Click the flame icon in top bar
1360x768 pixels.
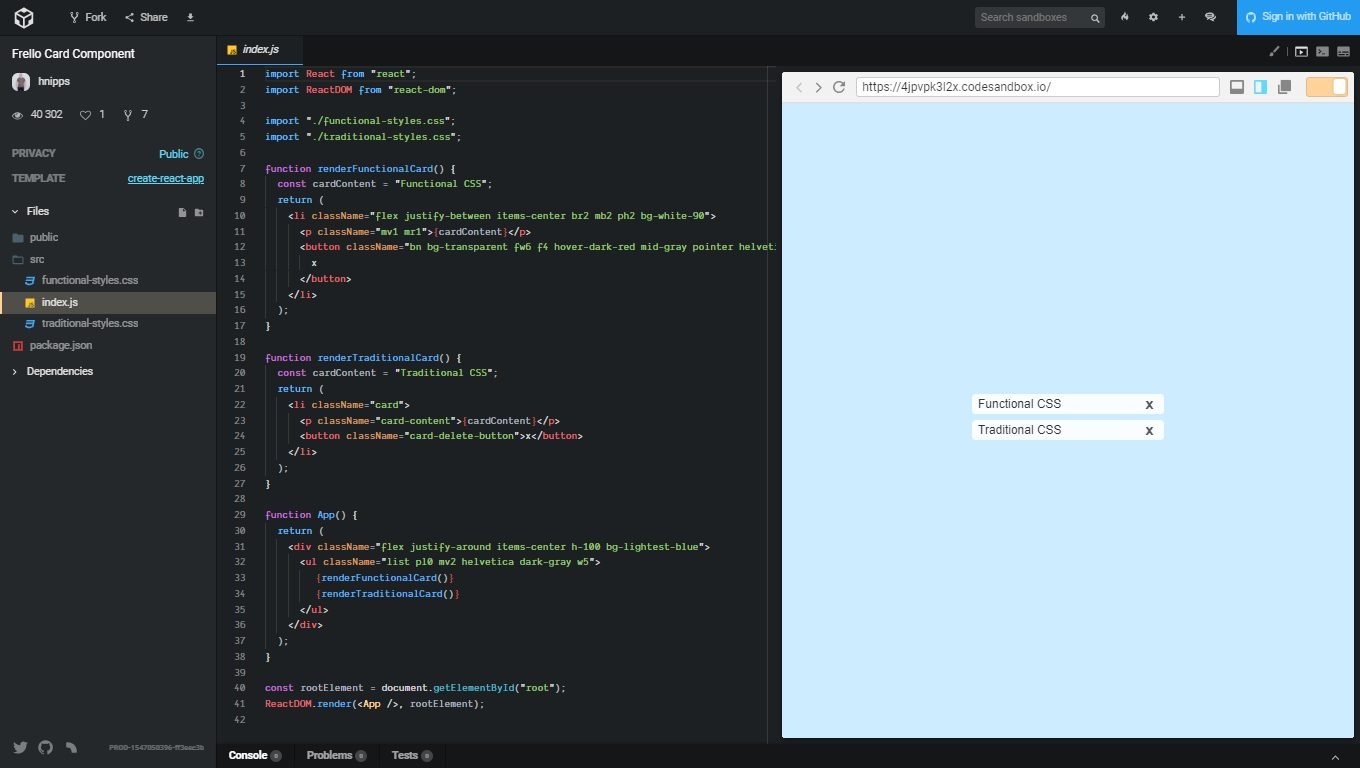coord(1125,17)
